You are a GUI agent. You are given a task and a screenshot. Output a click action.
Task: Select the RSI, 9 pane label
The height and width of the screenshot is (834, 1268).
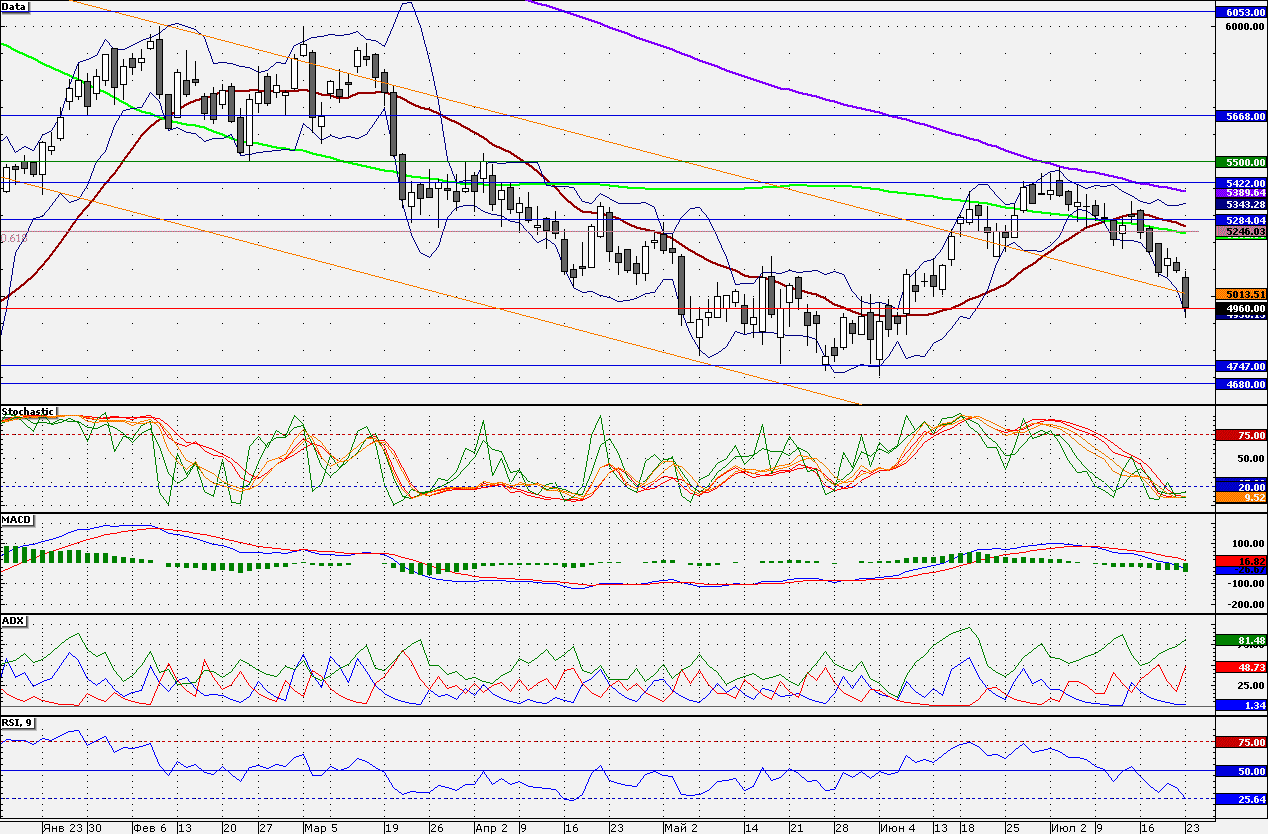click(x=18, y=722)
